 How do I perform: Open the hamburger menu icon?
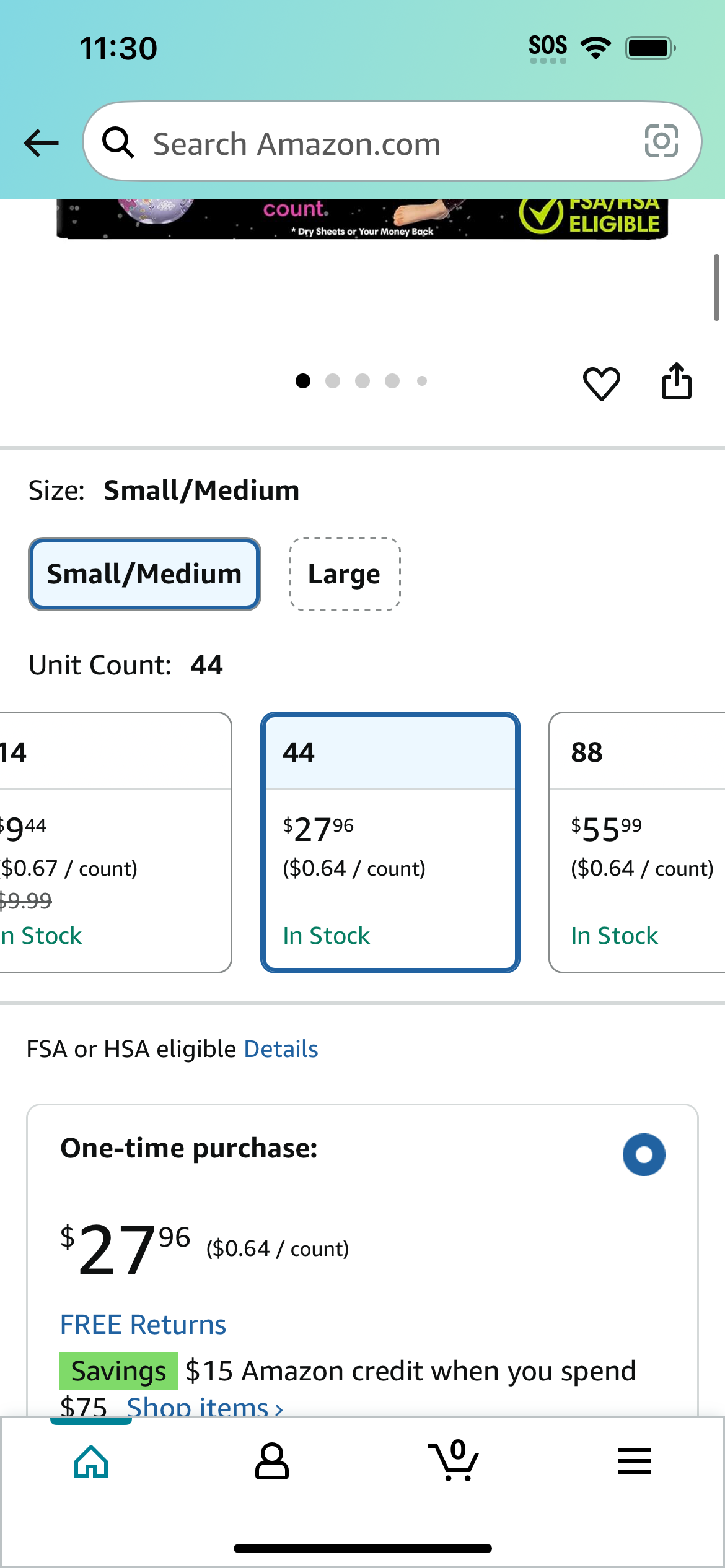pyautogui.click(x=634, y=1461)
